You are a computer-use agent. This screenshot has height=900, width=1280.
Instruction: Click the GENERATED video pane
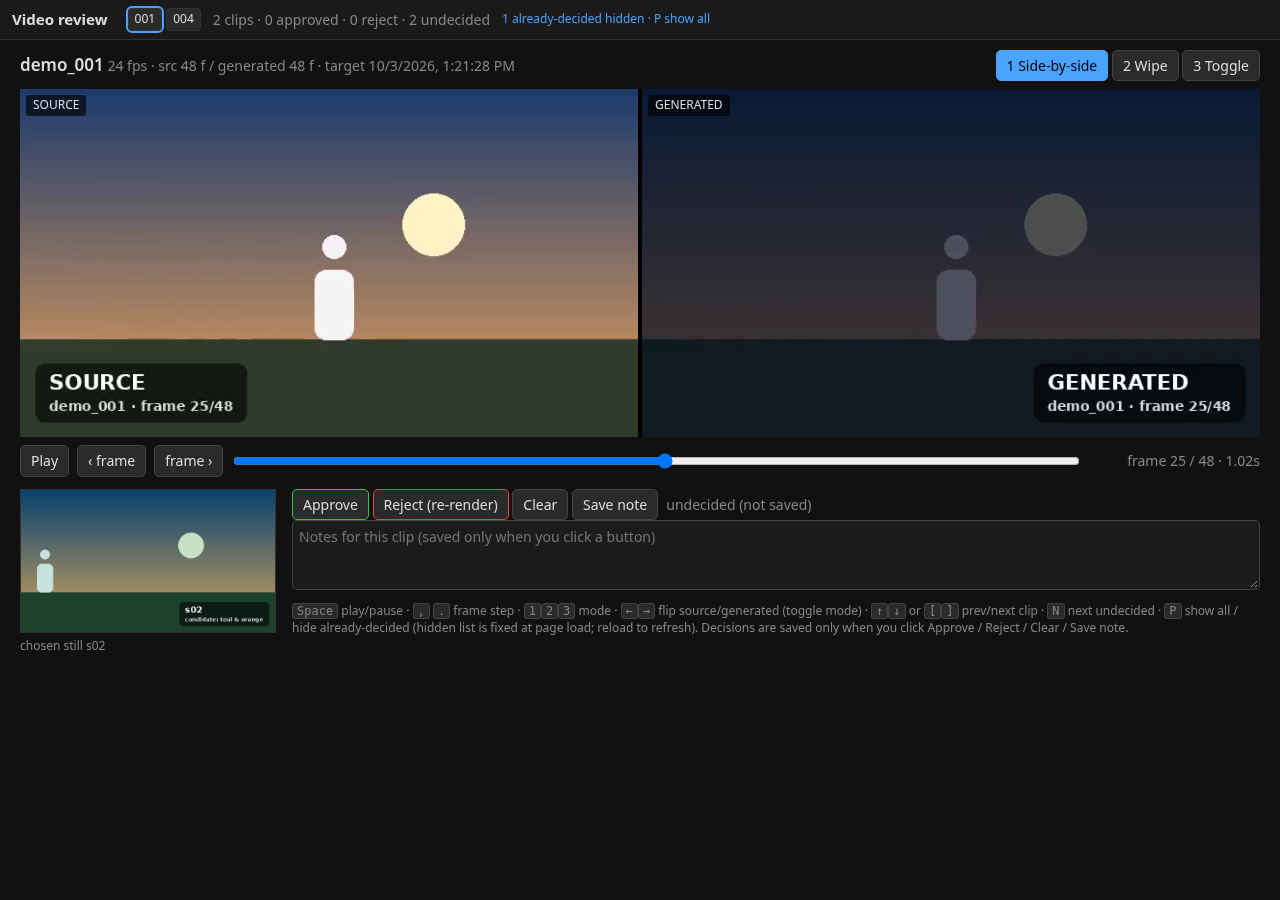click(951, 263)
